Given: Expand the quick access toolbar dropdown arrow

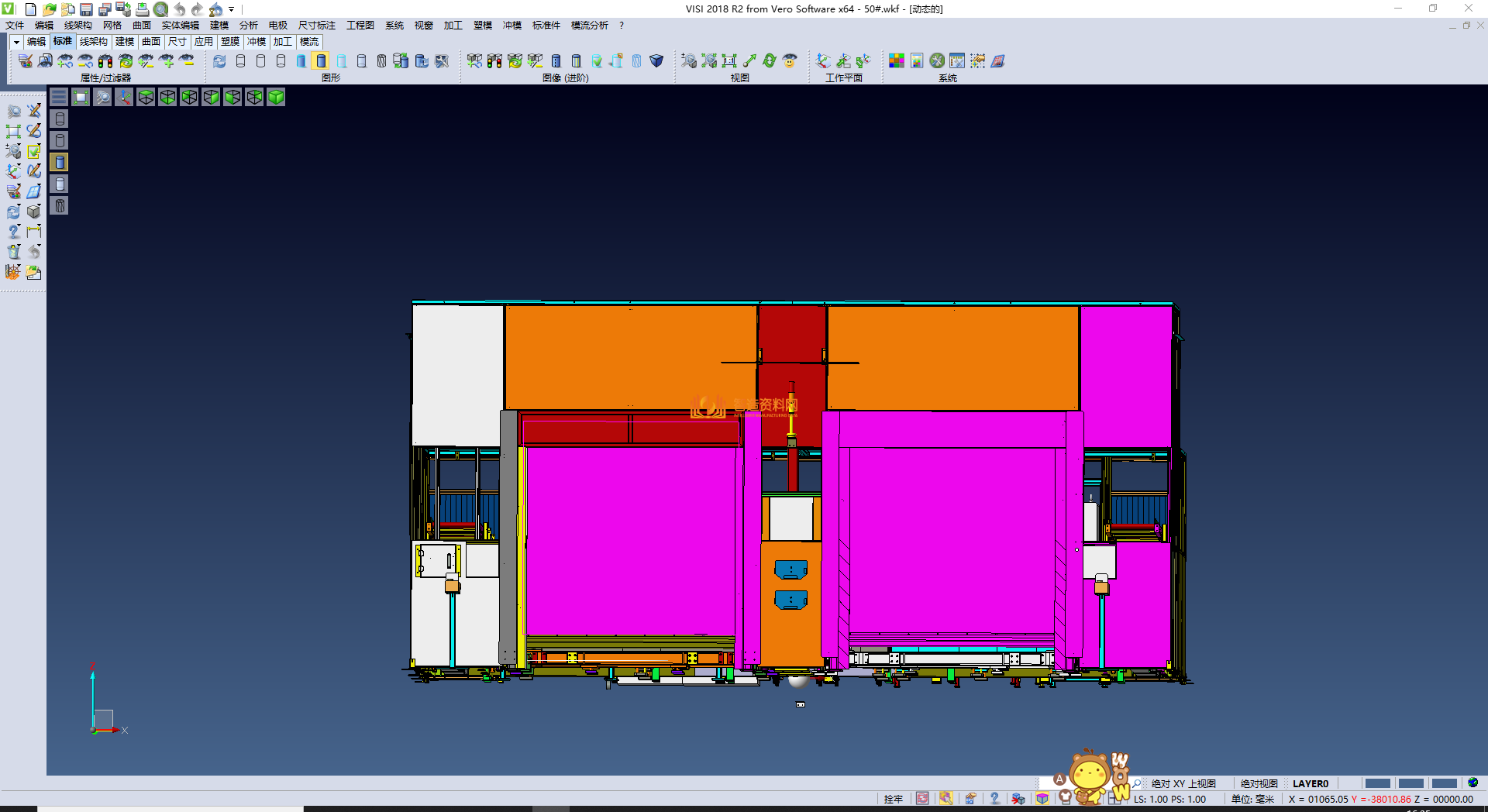Looking at the screenshot, I should pos(232,9).
